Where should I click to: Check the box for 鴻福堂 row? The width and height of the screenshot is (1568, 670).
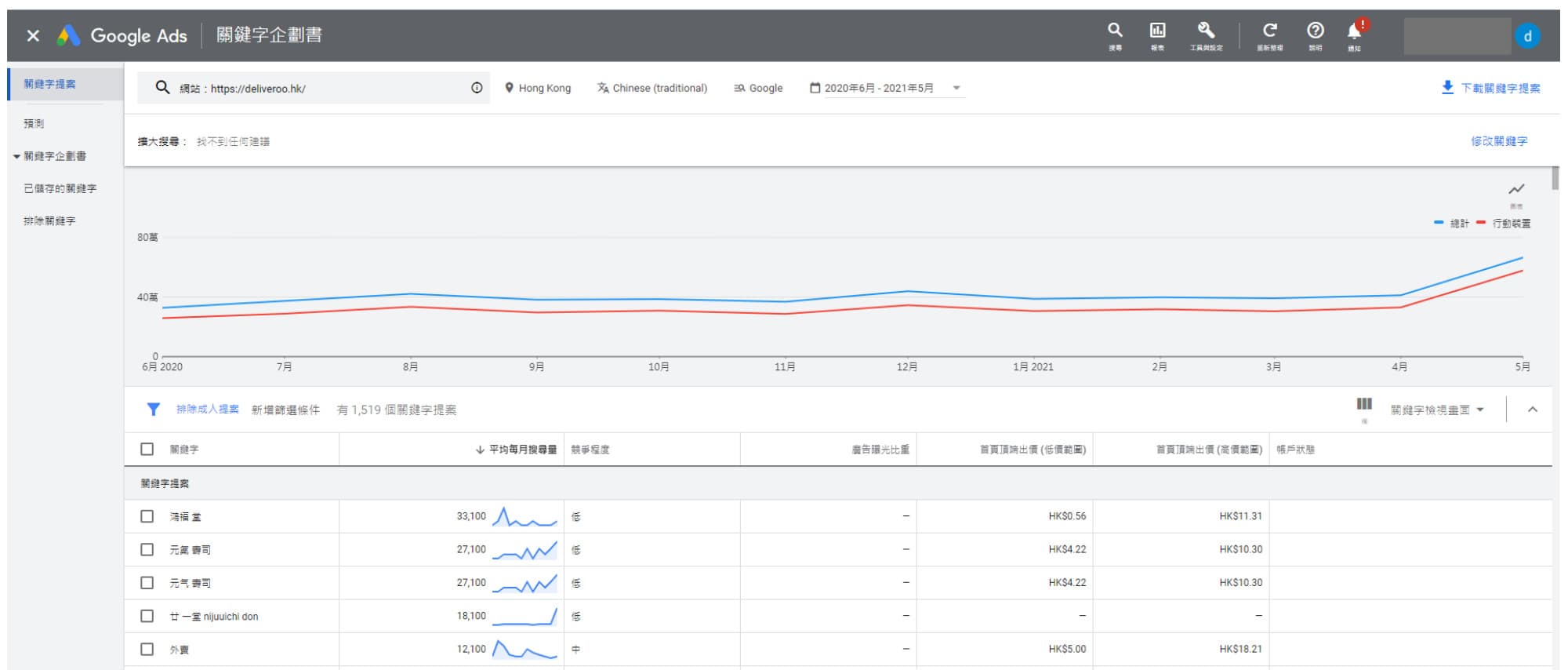tap(147, 516)
